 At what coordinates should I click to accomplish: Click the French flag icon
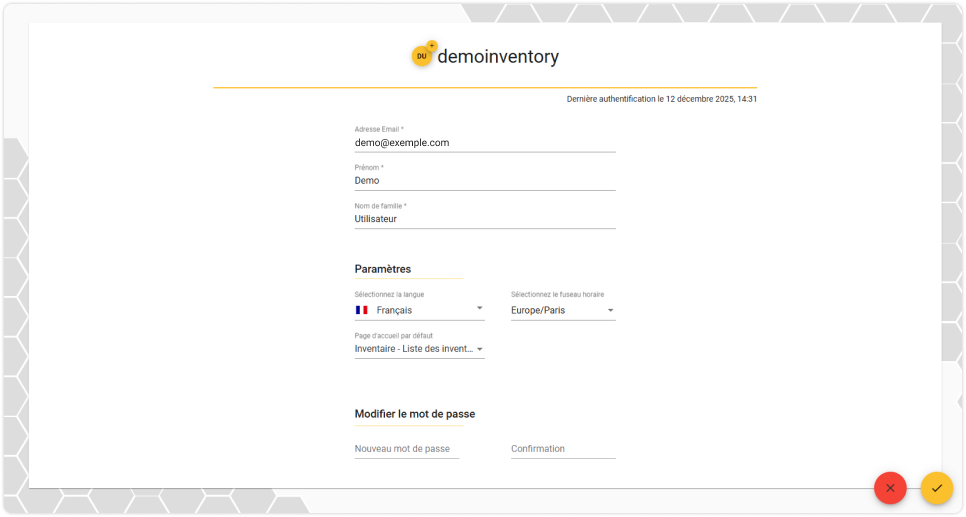click(362, 310)
